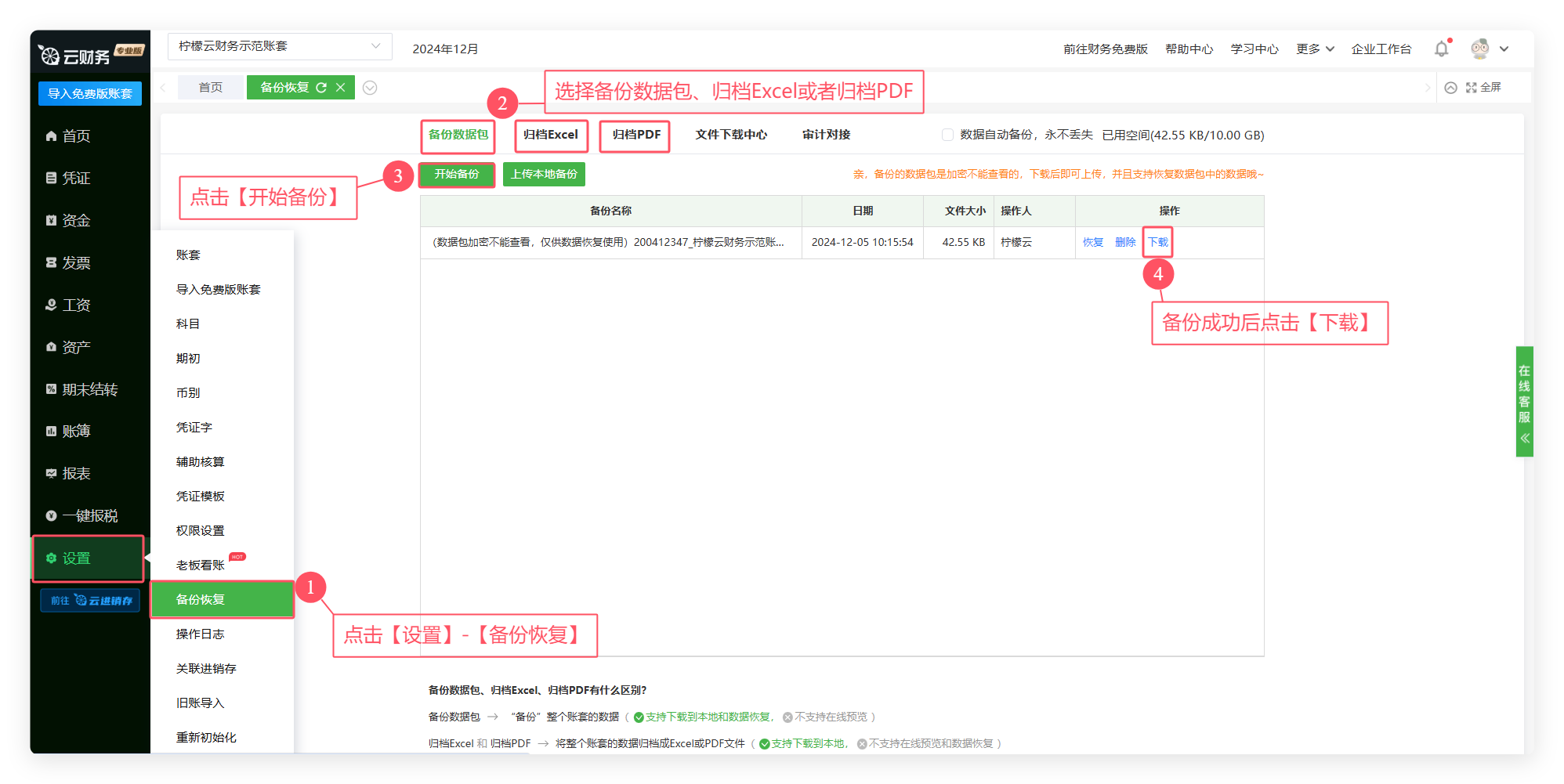Open 发票 in the left sidebar

click(76, 263)
